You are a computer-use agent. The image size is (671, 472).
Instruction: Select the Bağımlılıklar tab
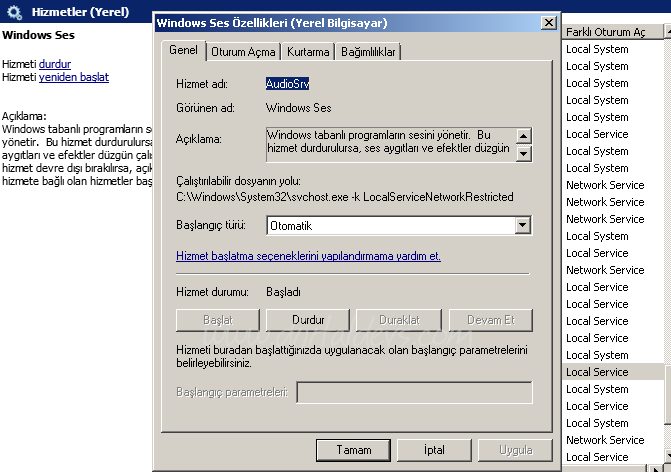(368, 51)
